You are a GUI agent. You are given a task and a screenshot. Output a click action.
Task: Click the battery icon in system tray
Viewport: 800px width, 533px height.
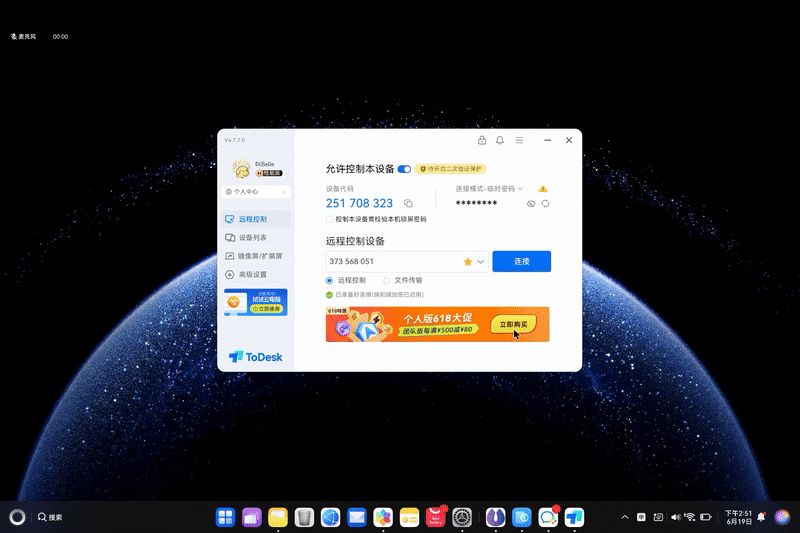coord(706,517)
